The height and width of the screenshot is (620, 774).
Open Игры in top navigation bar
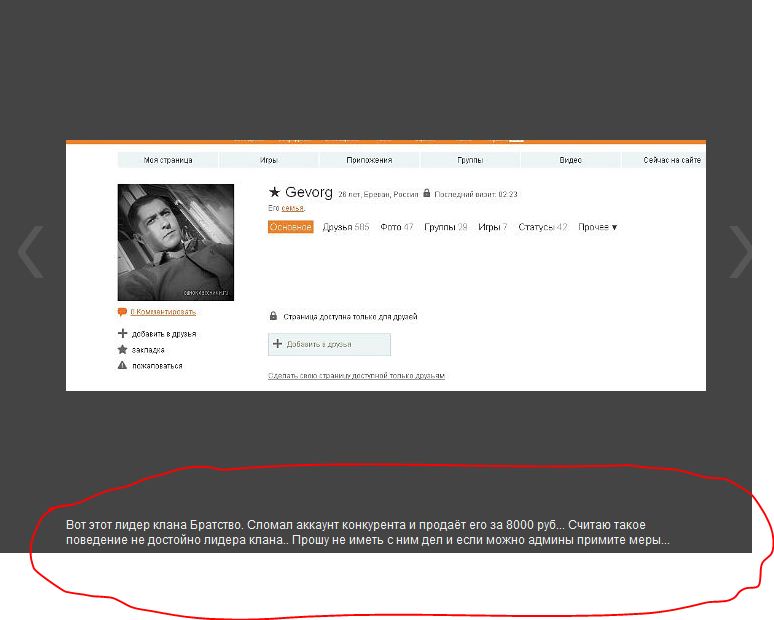[x=269, y=160]
